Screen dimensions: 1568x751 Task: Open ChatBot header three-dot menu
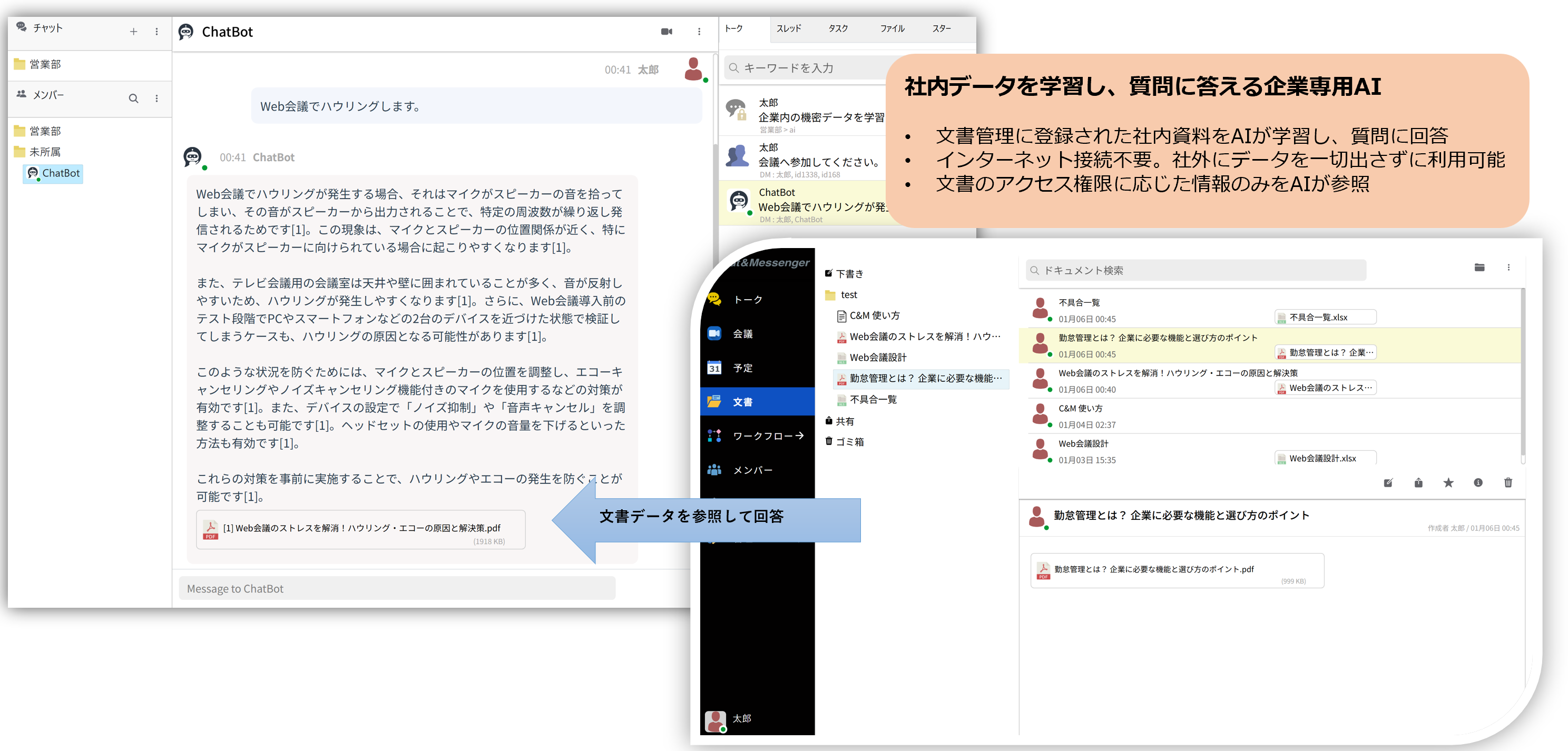pyautogui.click(x=699, y=32)
